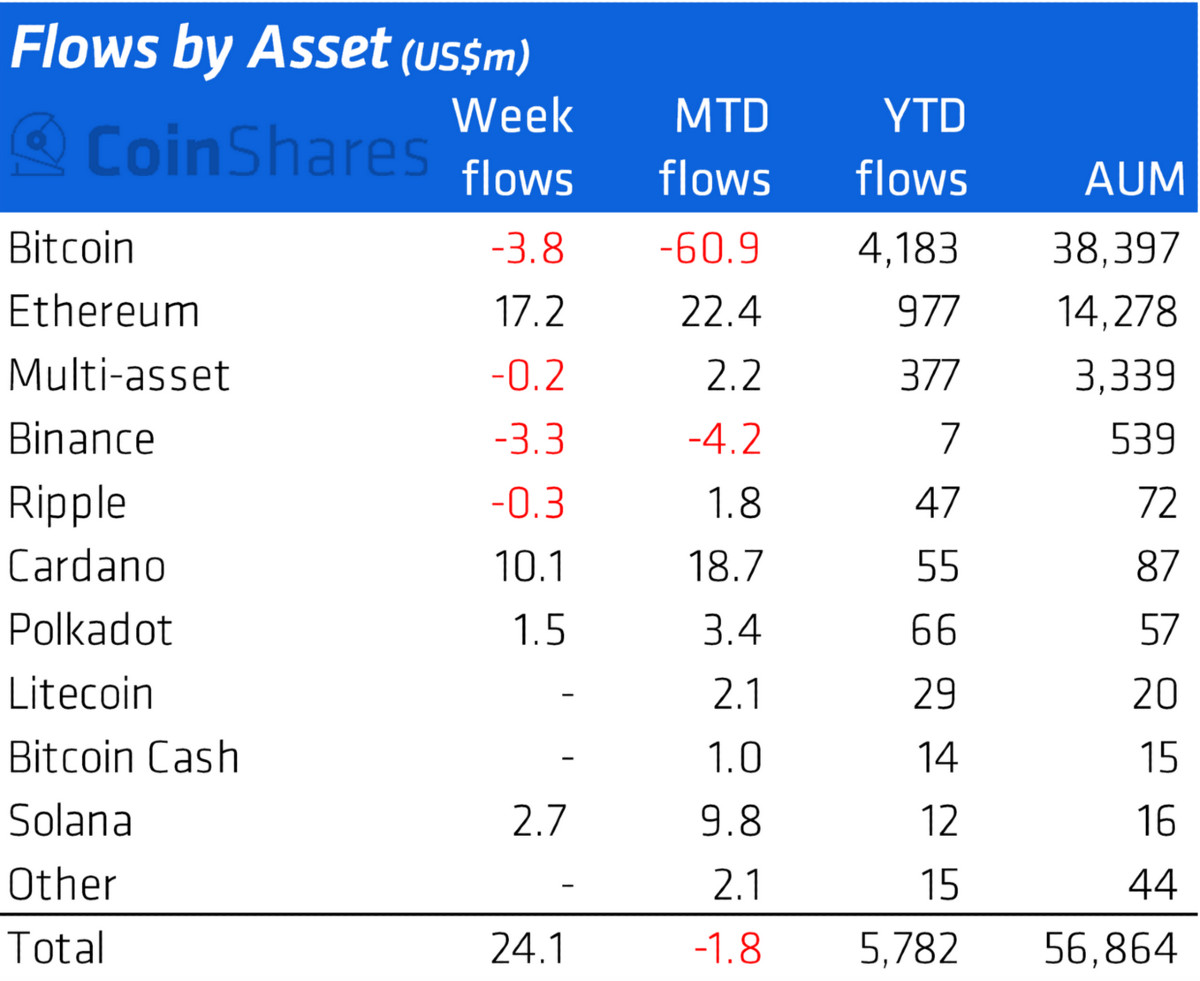
Task: Click the Binance row label
Action: 82,439
